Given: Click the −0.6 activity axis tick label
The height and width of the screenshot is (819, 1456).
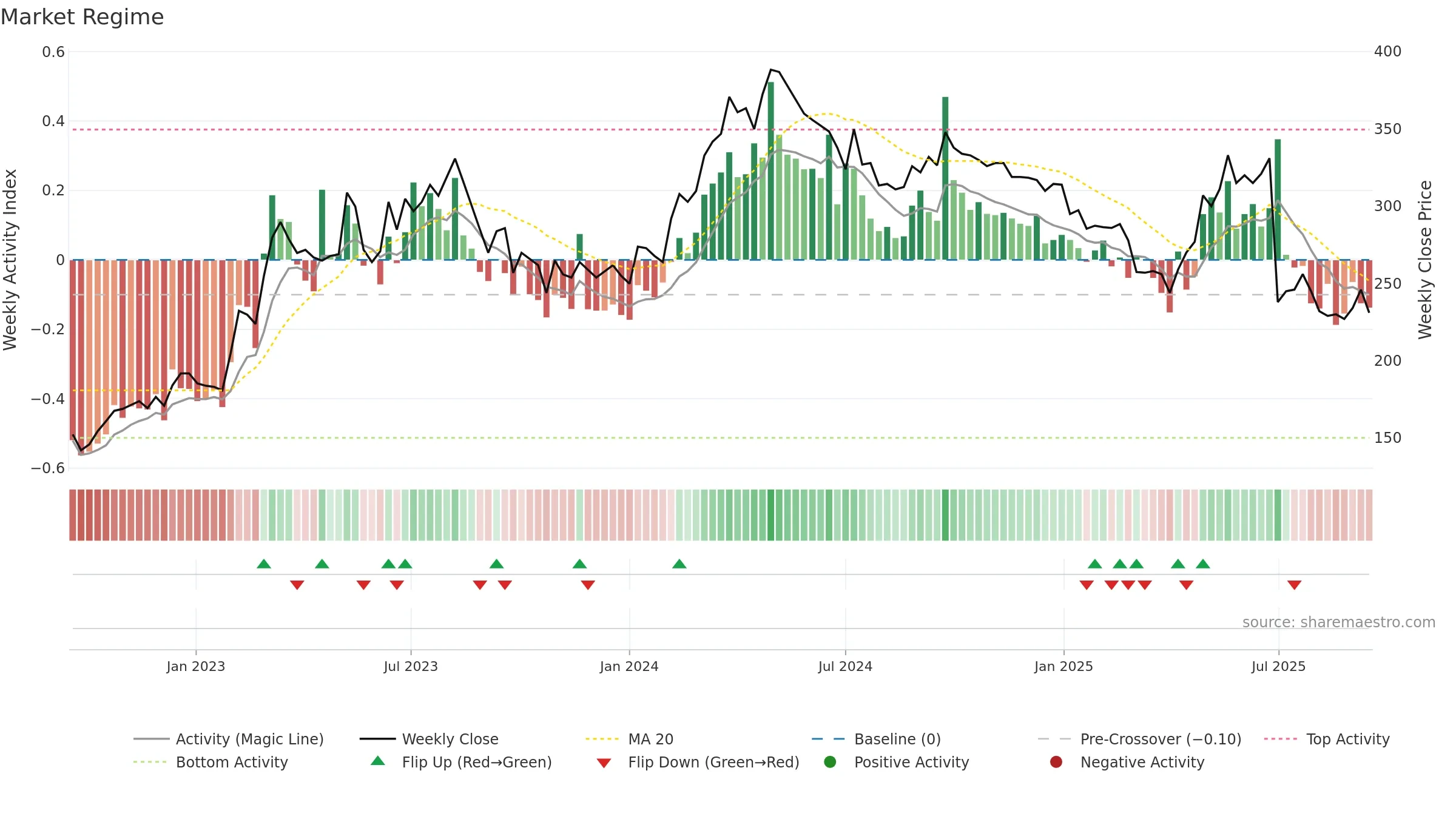Looking at the screenshot, I should [48, 468].
